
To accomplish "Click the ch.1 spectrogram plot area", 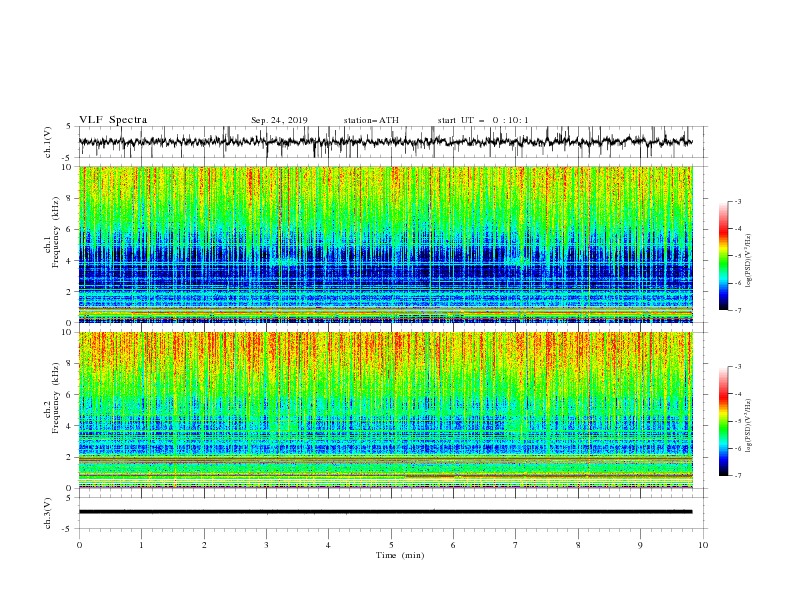I will (x=385, y=244).
